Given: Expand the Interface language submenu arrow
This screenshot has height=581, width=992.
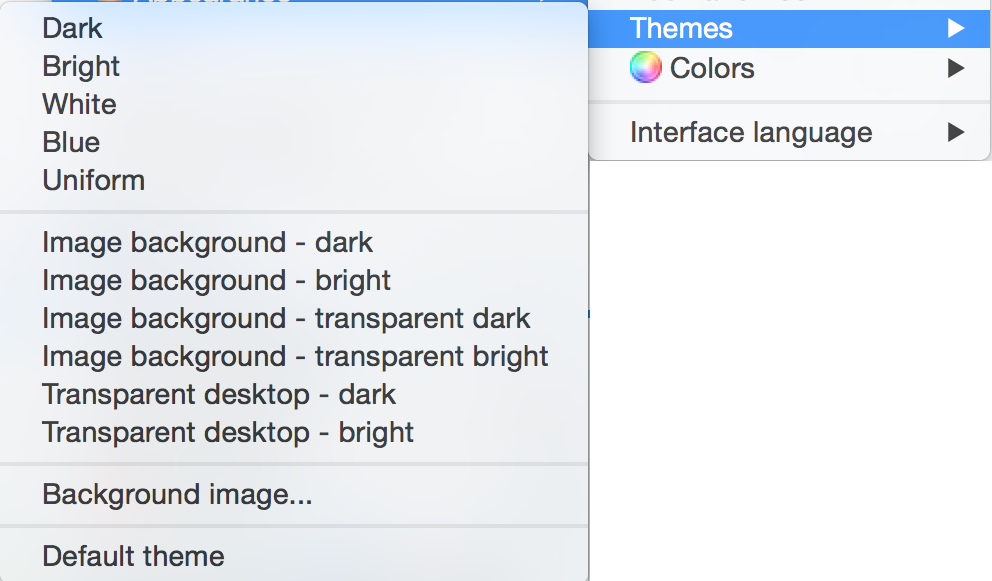Looking at the screenshot, I should [955, 132].
